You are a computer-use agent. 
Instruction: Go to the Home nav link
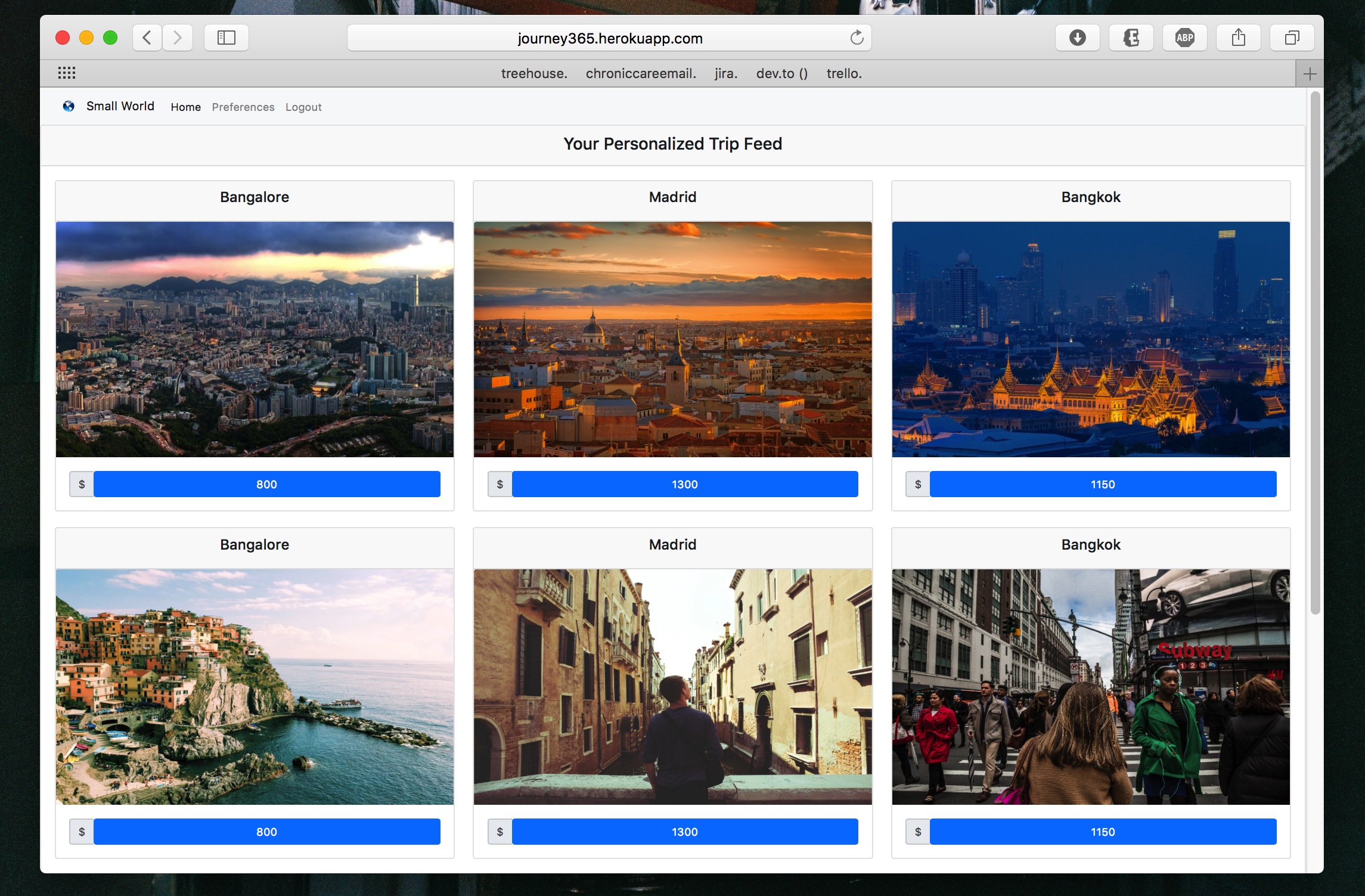tap(185, 107)
